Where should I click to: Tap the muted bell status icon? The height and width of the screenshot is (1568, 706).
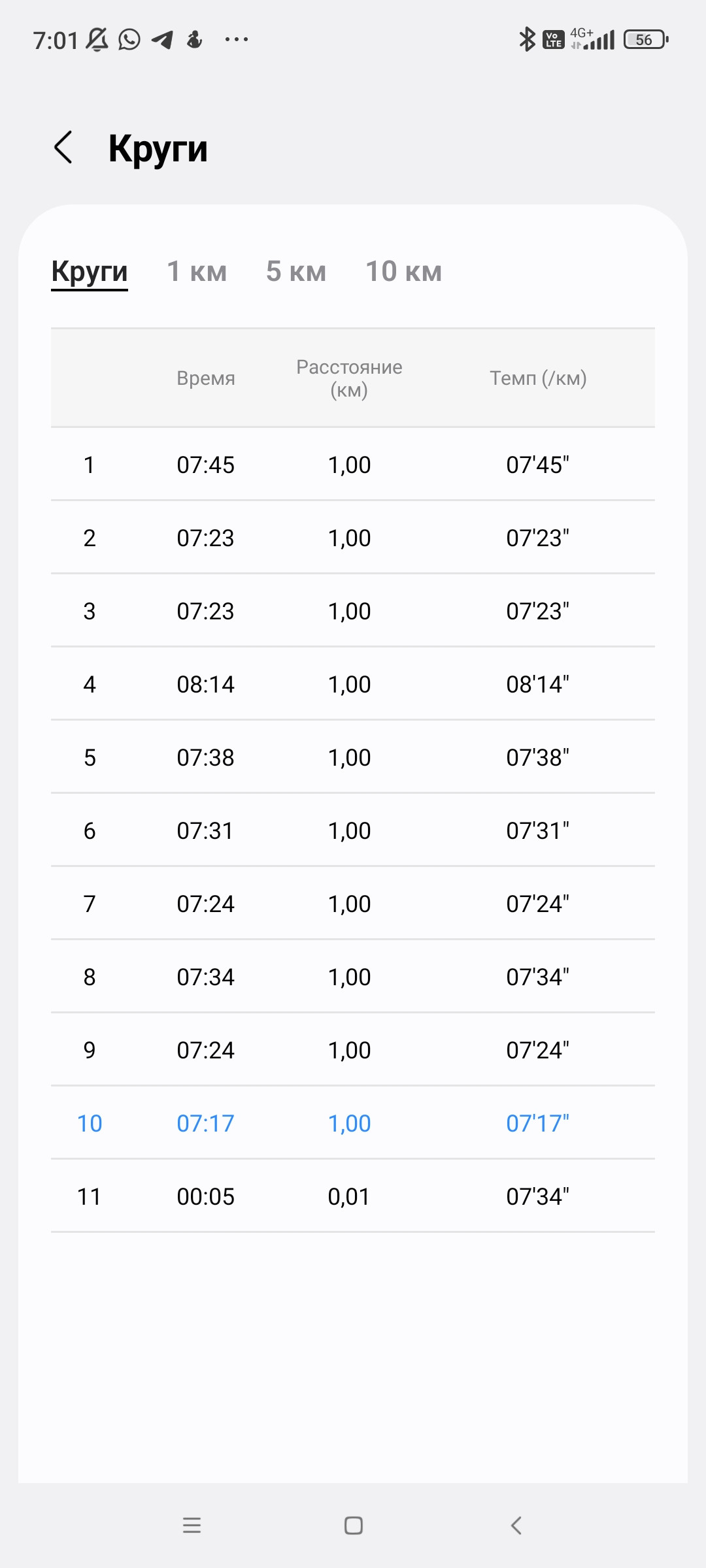97,40
